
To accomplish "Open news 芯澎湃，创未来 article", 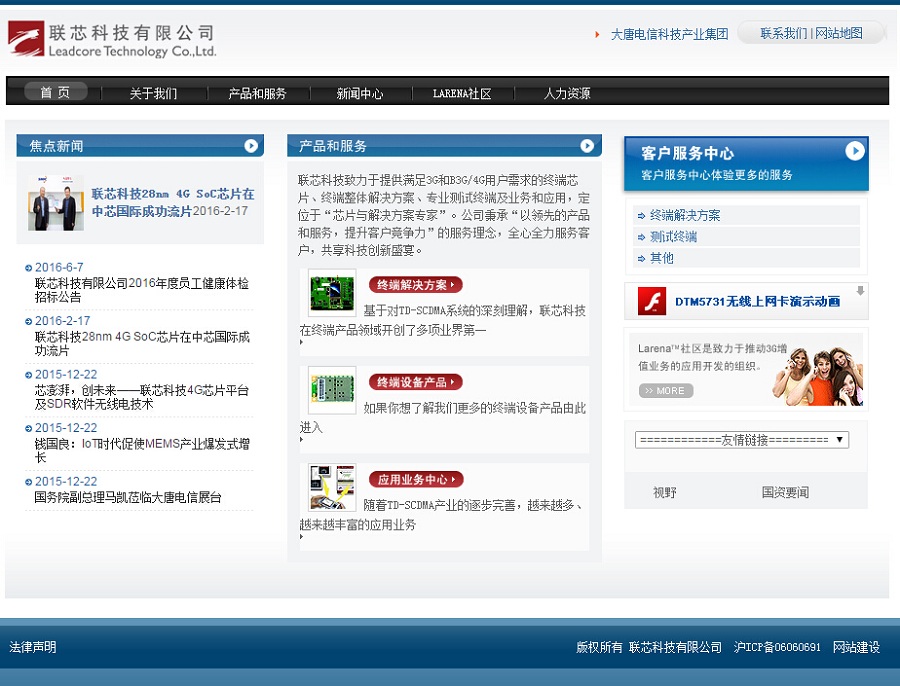I will [x=142, y=397].
